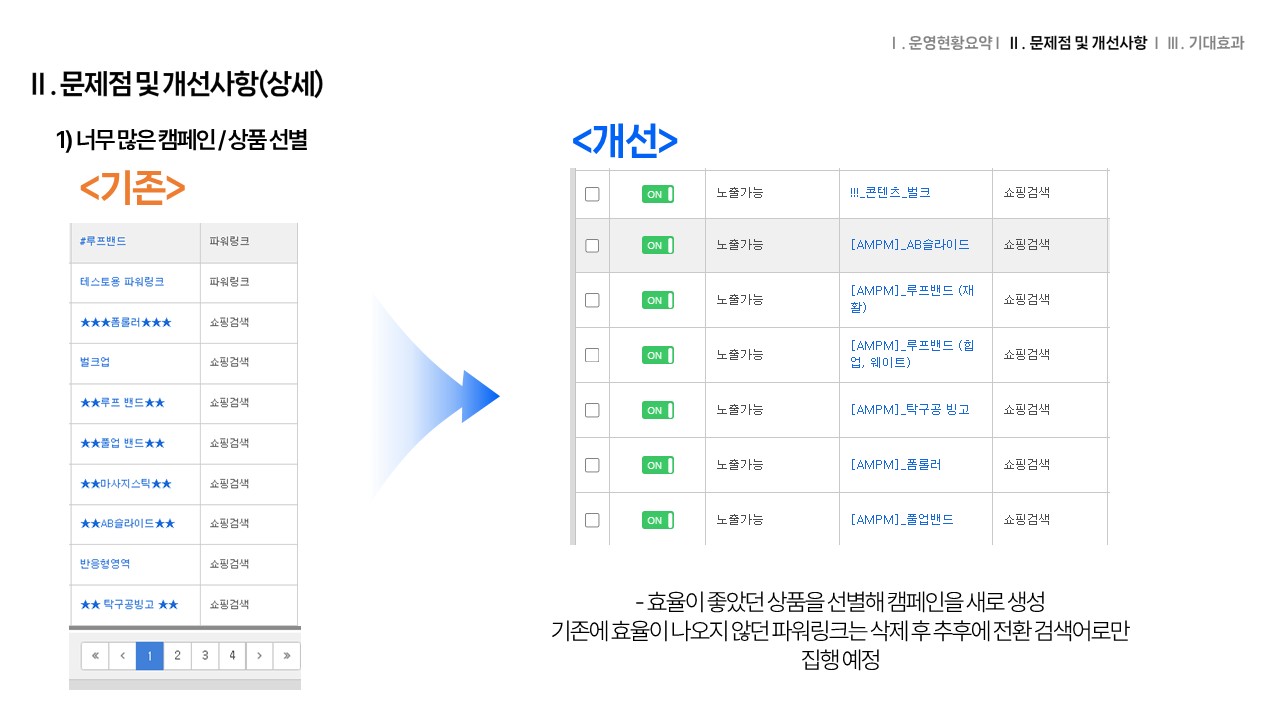Switch to the Ⅰ. 운영현황요약 section
Screen dimensions: 1280x720
(x=943, y=43)
